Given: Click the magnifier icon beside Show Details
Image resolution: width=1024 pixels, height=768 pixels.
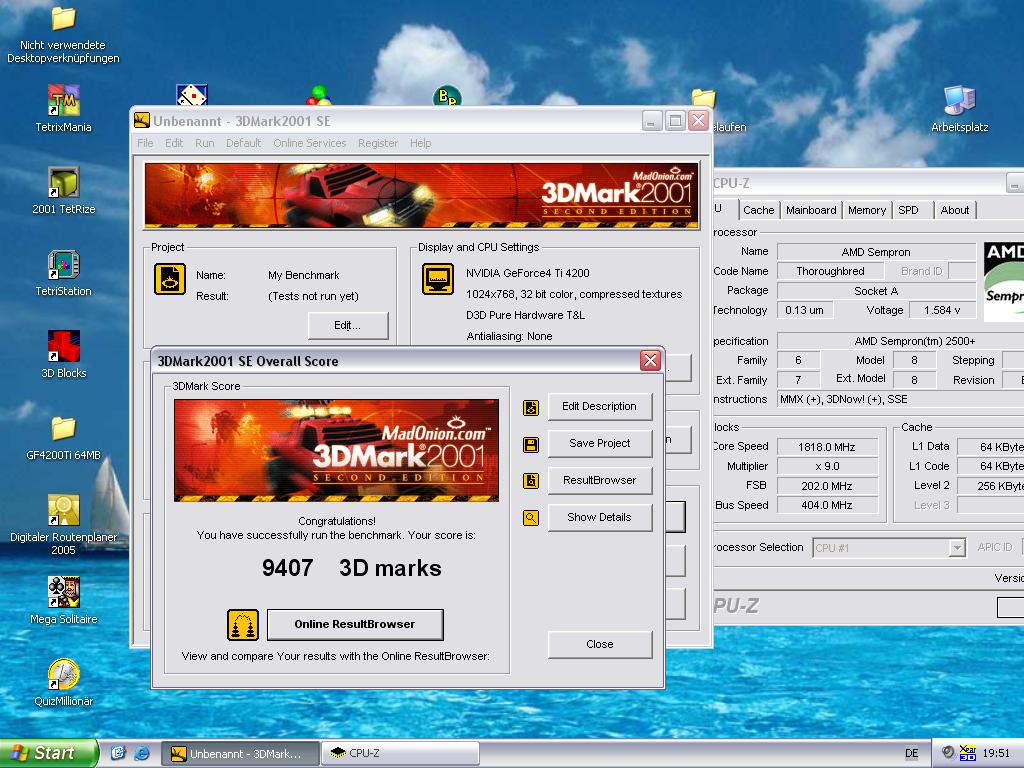Looking at the screenshot, I should pos(531,519).
